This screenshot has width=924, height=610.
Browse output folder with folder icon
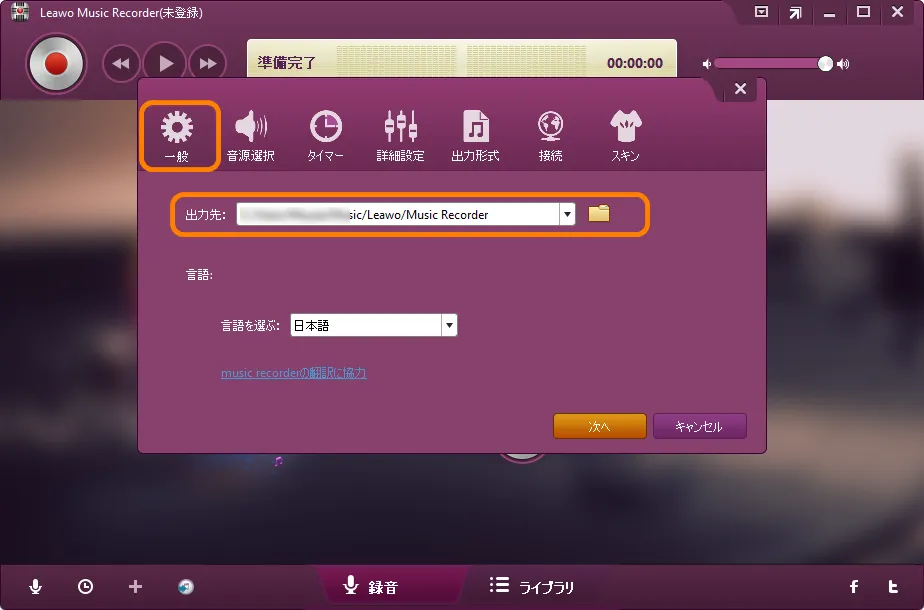point(599,213)
